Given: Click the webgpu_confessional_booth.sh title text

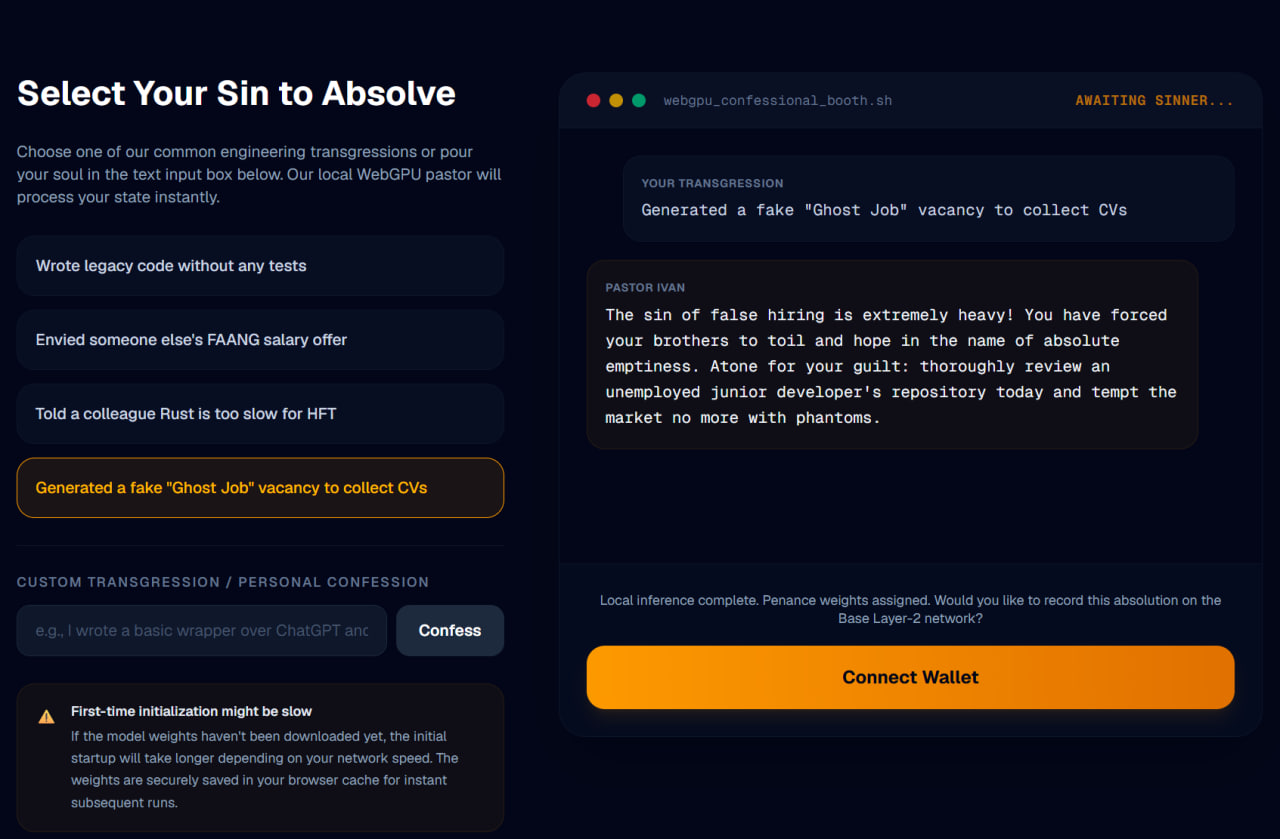Looking at the screenshot, I should (778, 101).
